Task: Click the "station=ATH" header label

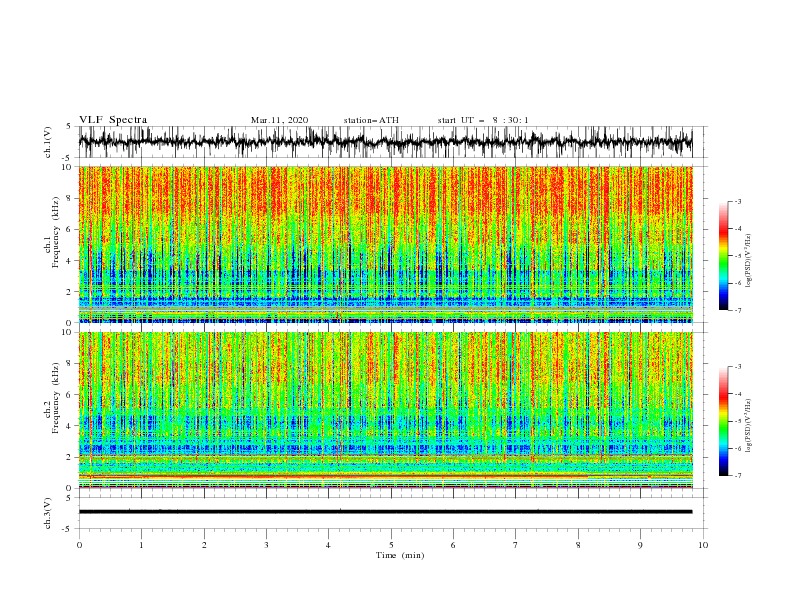Action: [371, 120]
